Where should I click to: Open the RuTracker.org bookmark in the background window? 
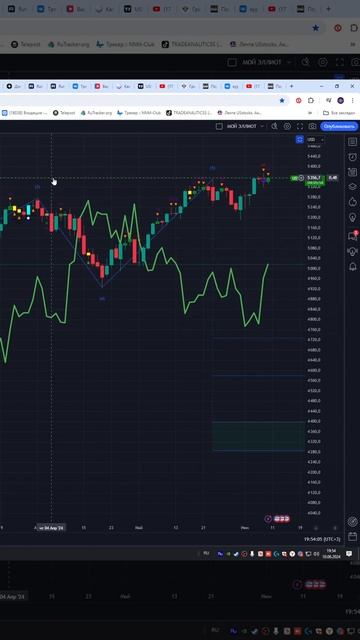pos(68,44)
